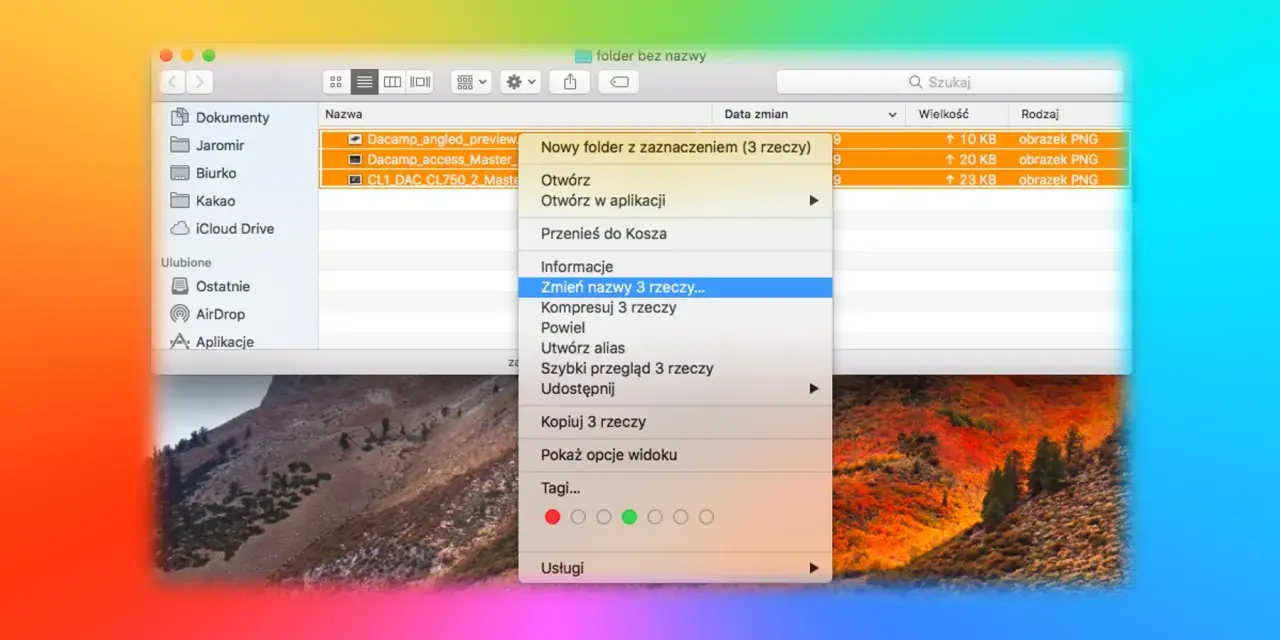
Task: Switch Finder to column view
Action: click(x=392, y=82)
